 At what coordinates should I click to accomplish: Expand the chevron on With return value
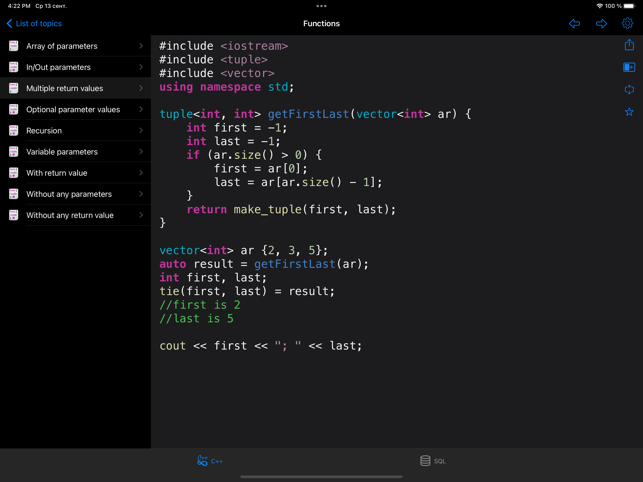[141, 173]
